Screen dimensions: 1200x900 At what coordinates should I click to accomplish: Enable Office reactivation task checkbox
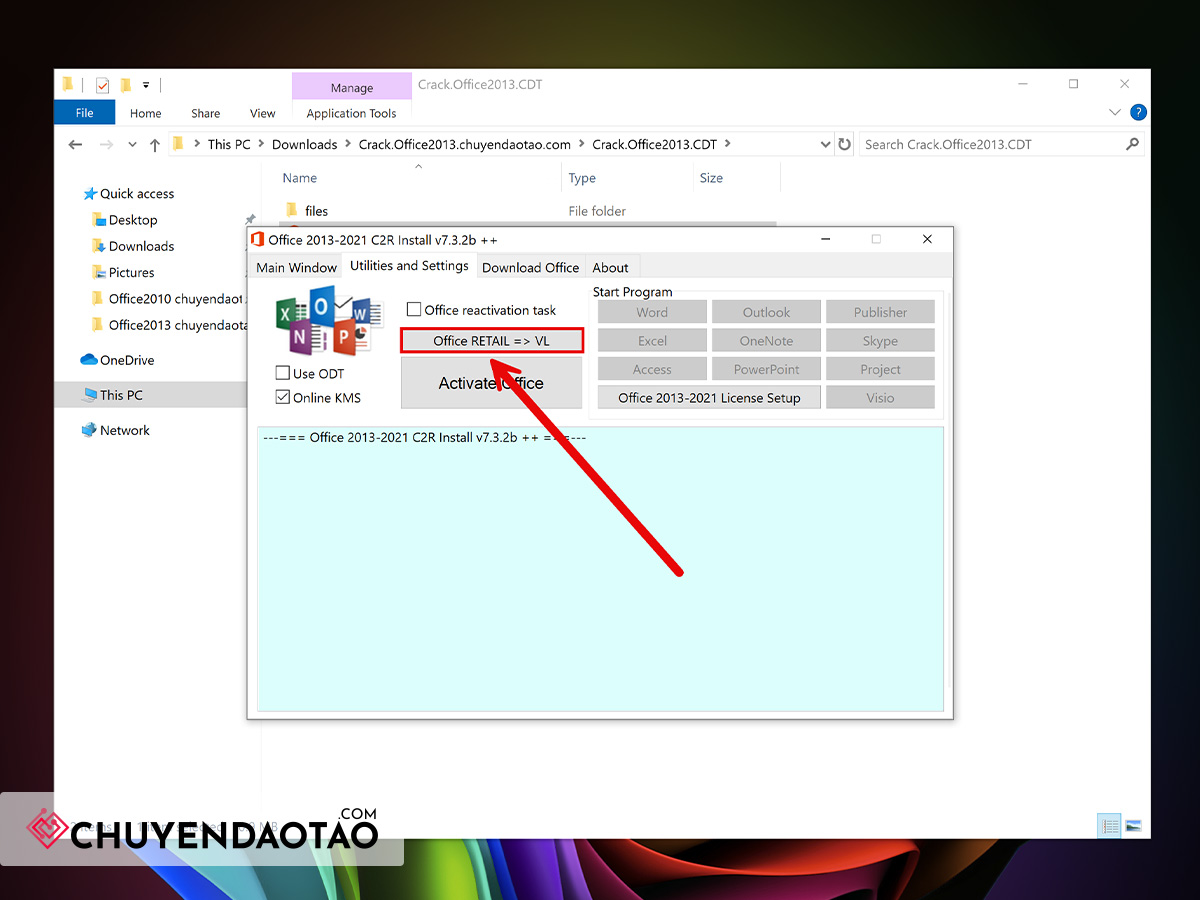pos(414,310)
